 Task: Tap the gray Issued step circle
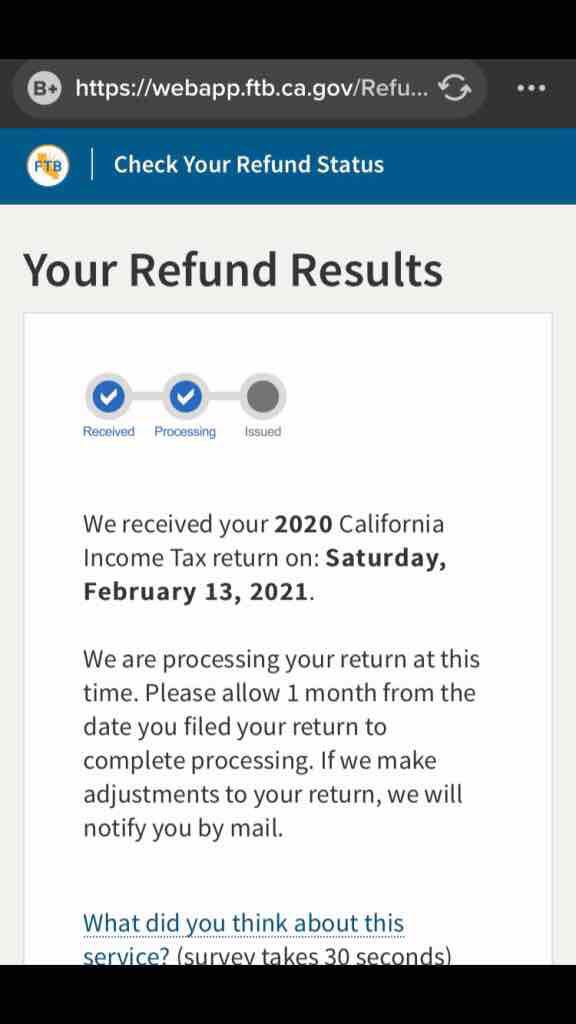pyautogui.click(x=262, y=396)
